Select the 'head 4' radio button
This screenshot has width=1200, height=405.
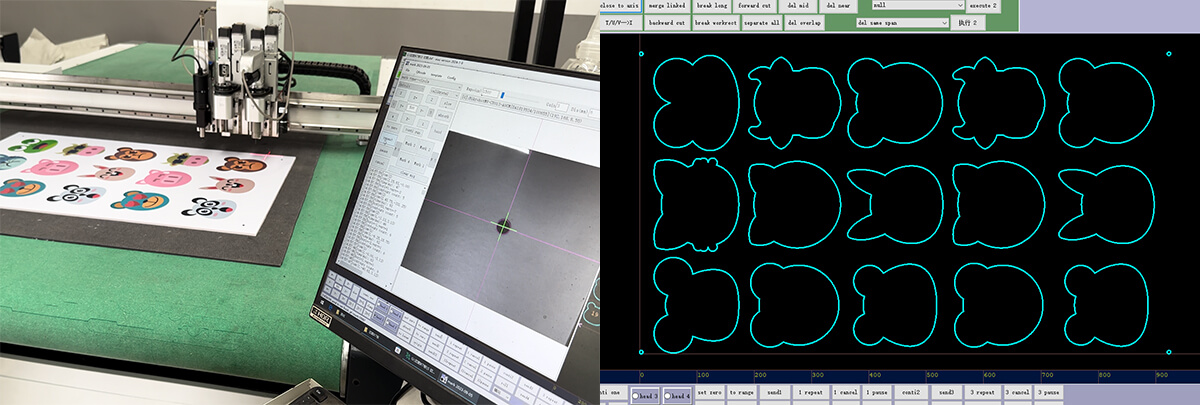pos(676,395)
